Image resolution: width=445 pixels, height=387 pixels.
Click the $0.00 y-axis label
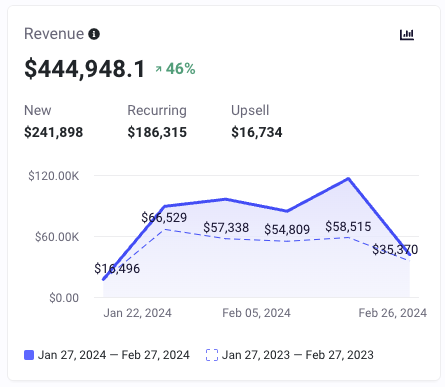pos(64,298)
